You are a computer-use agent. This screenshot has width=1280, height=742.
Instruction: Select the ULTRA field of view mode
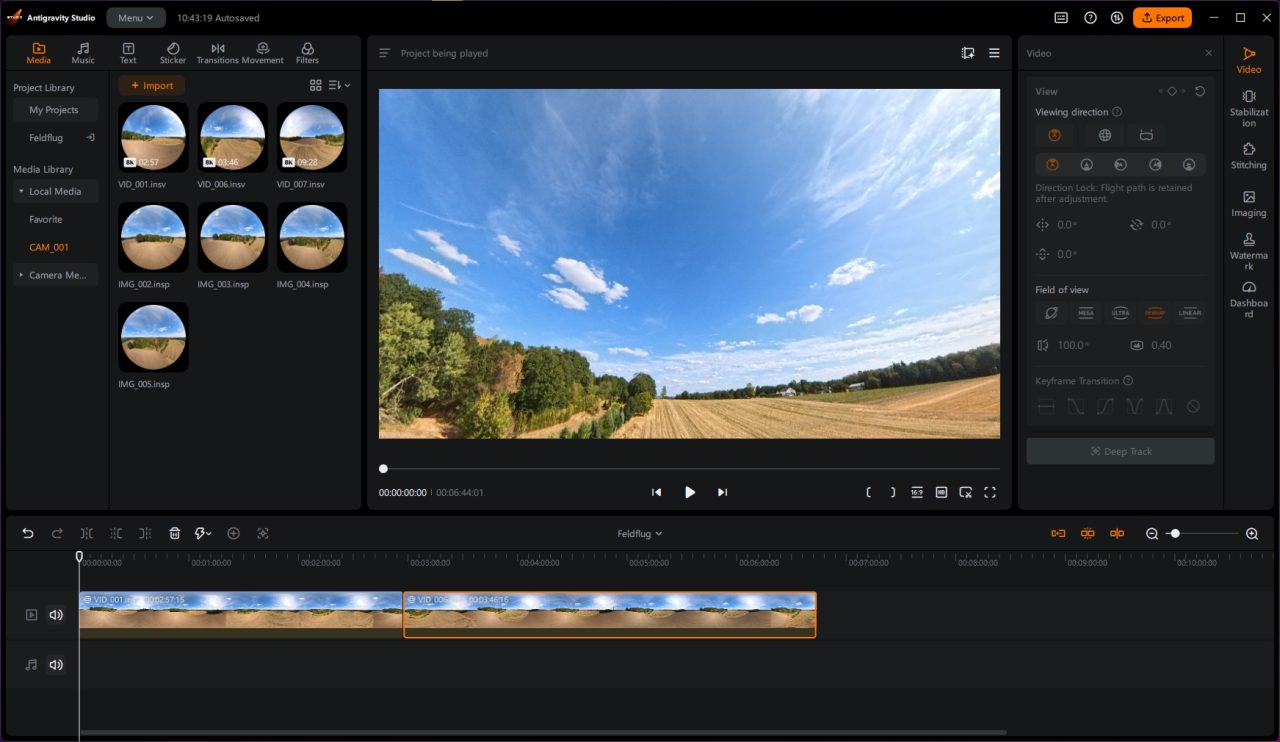click(1120, 313)
